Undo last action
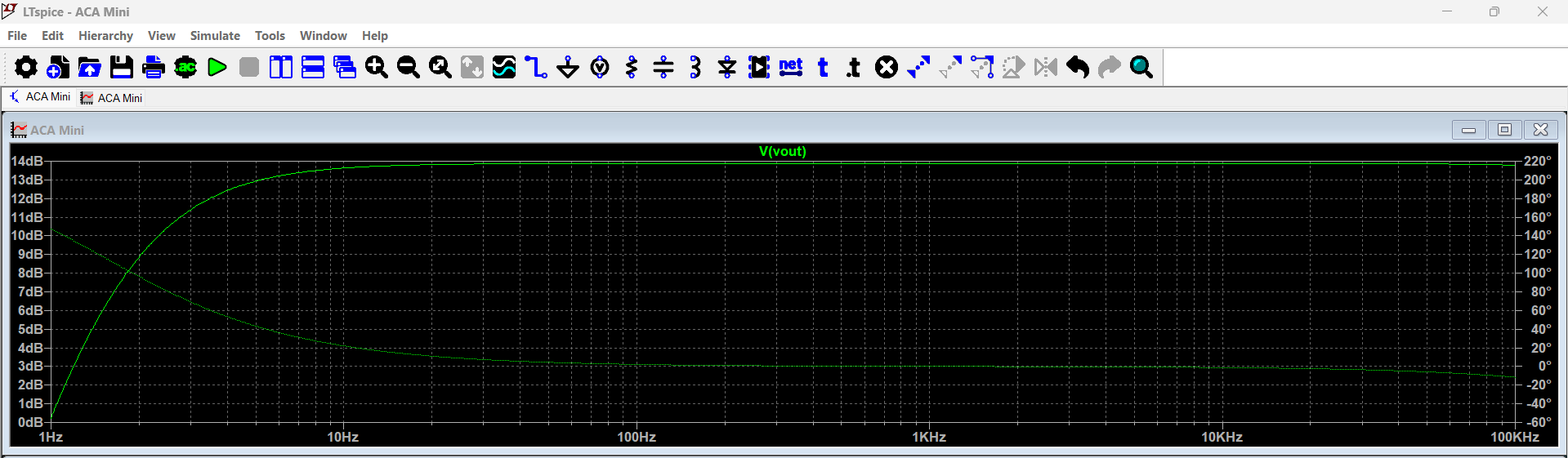This screenshot has height=458, width=1568. coord(1078,67)
